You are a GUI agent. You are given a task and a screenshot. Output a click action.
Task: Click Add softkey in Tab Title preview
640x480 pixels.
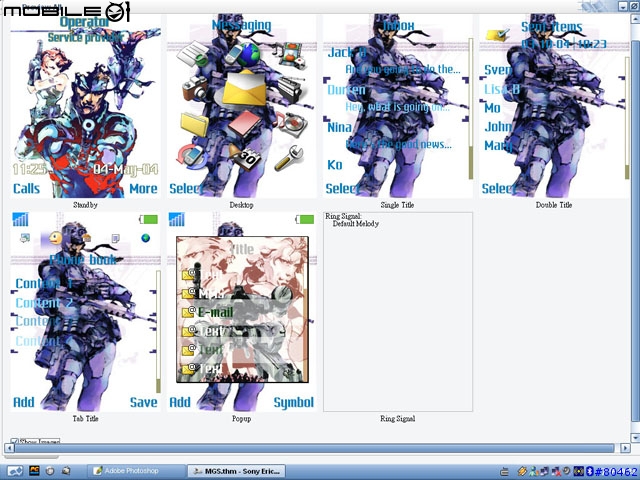(x=24, y=402)
